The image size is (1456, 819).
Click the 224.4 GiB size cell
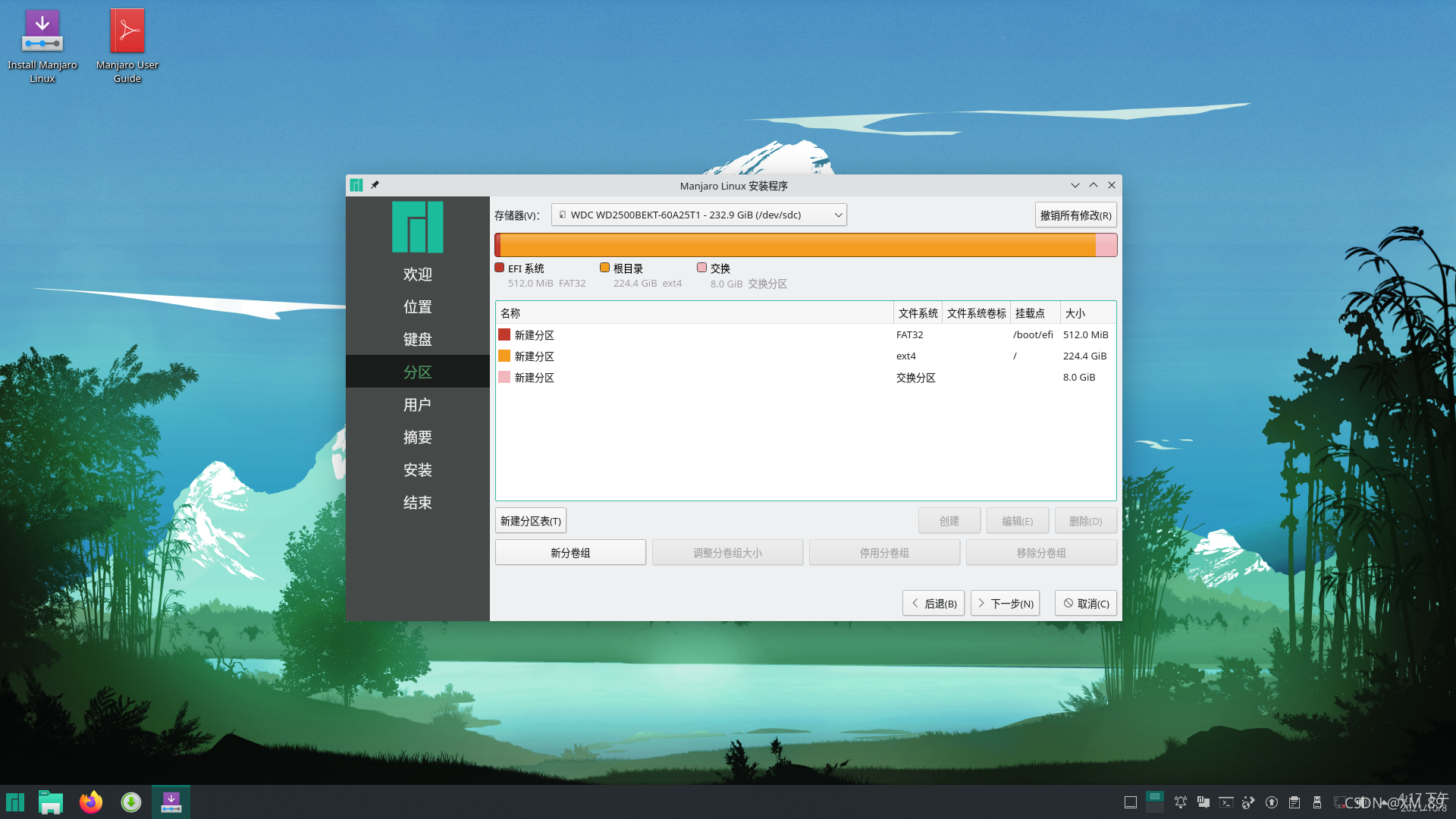pos(1084,356)
